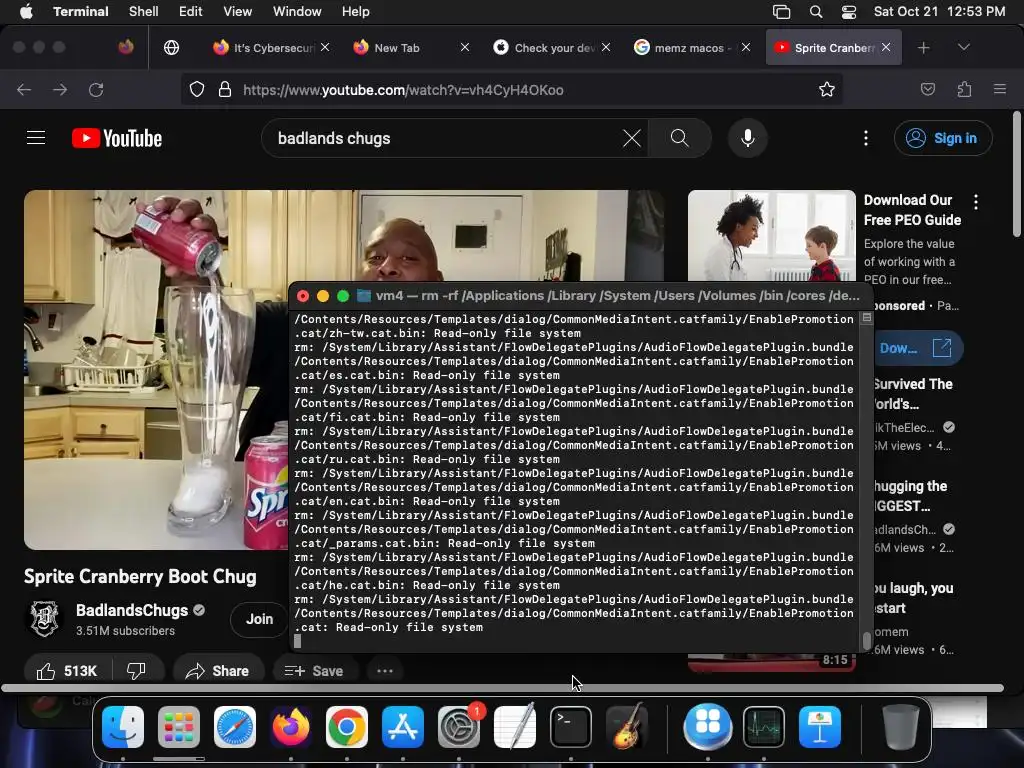
Task: Open Activity Monitor from the Dock
Action: pyautogui.click(x=764, y=726)
